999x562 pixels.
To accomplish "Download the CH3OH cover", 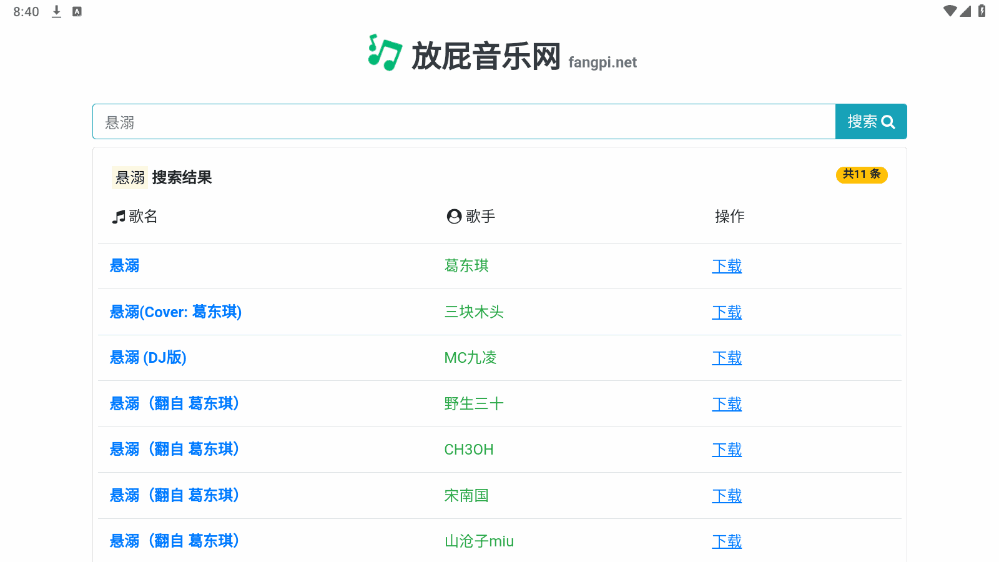I will [727, 450].
